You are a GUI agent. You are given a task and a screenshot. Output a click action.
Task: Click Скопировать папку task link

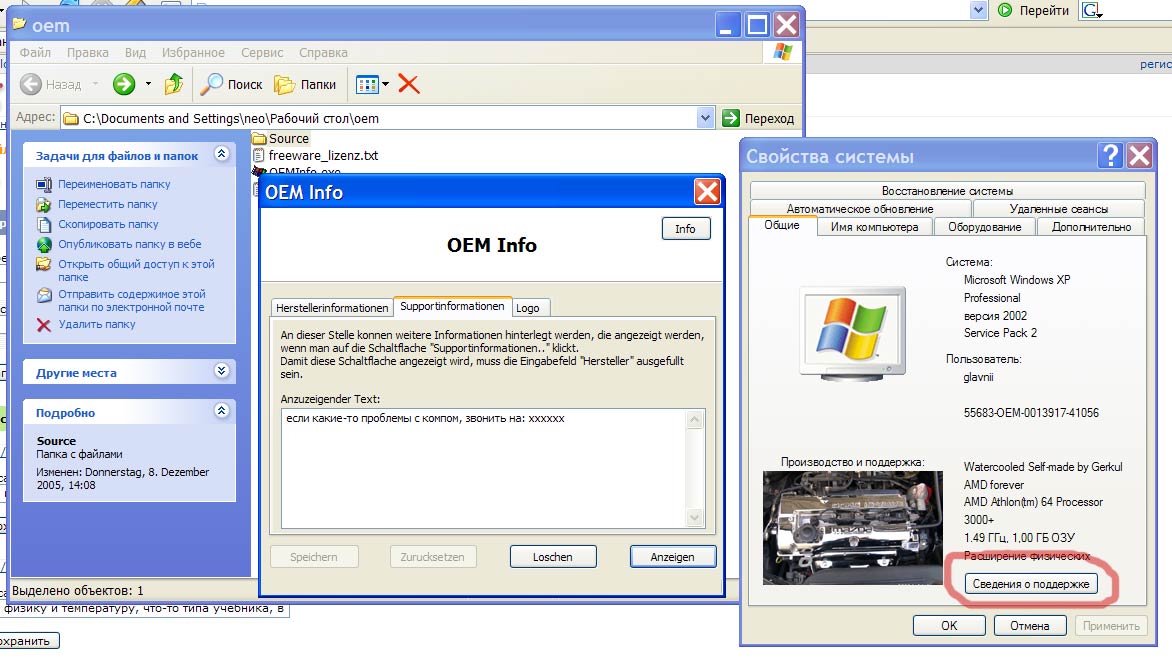click(x=108, y=224)
